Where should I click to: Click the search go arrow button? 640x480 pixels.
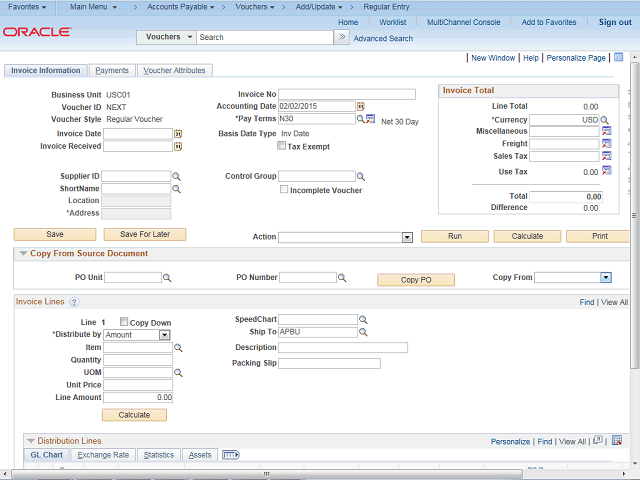point(341,37)
